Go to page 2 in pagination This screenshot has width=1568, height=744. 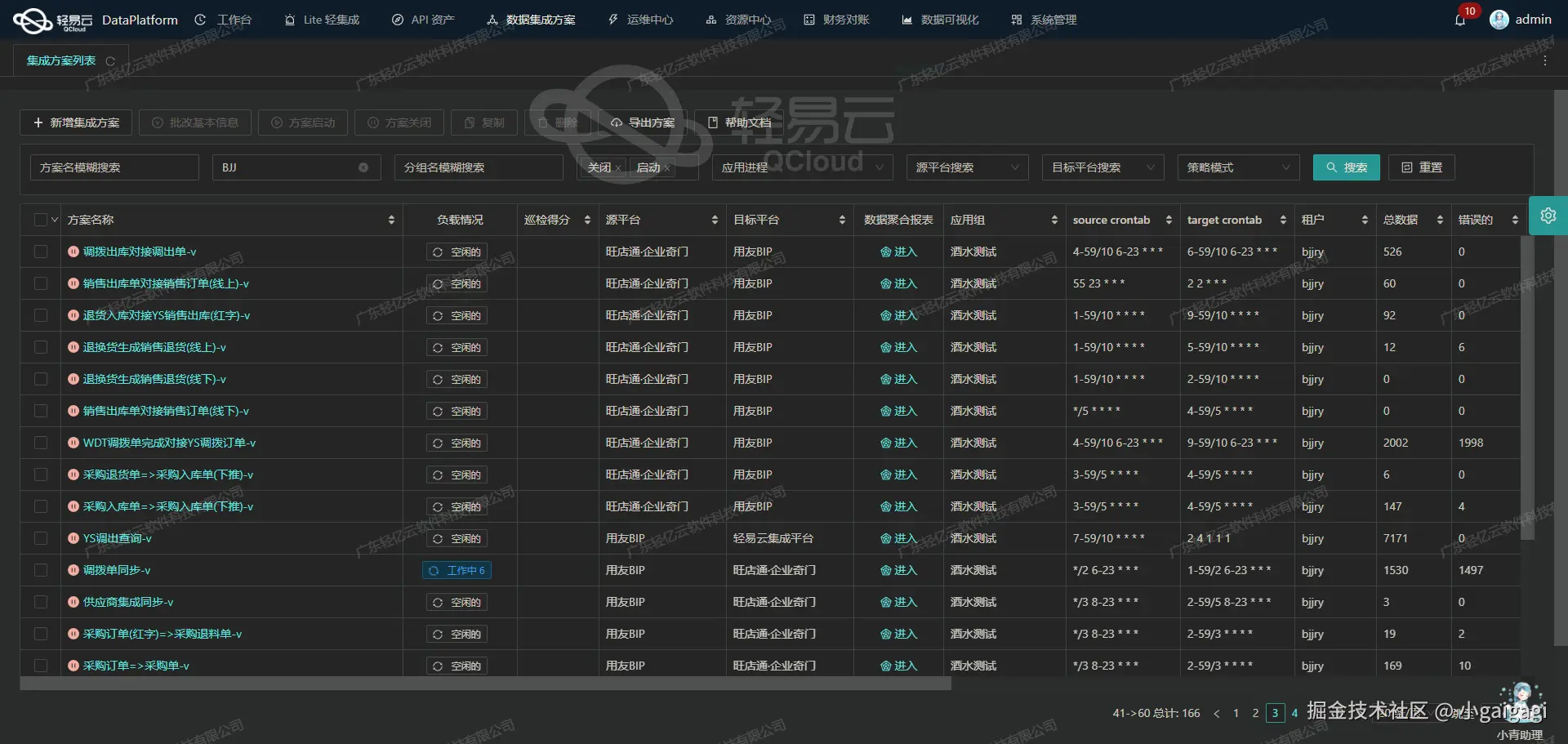[x=1256, y=713]
